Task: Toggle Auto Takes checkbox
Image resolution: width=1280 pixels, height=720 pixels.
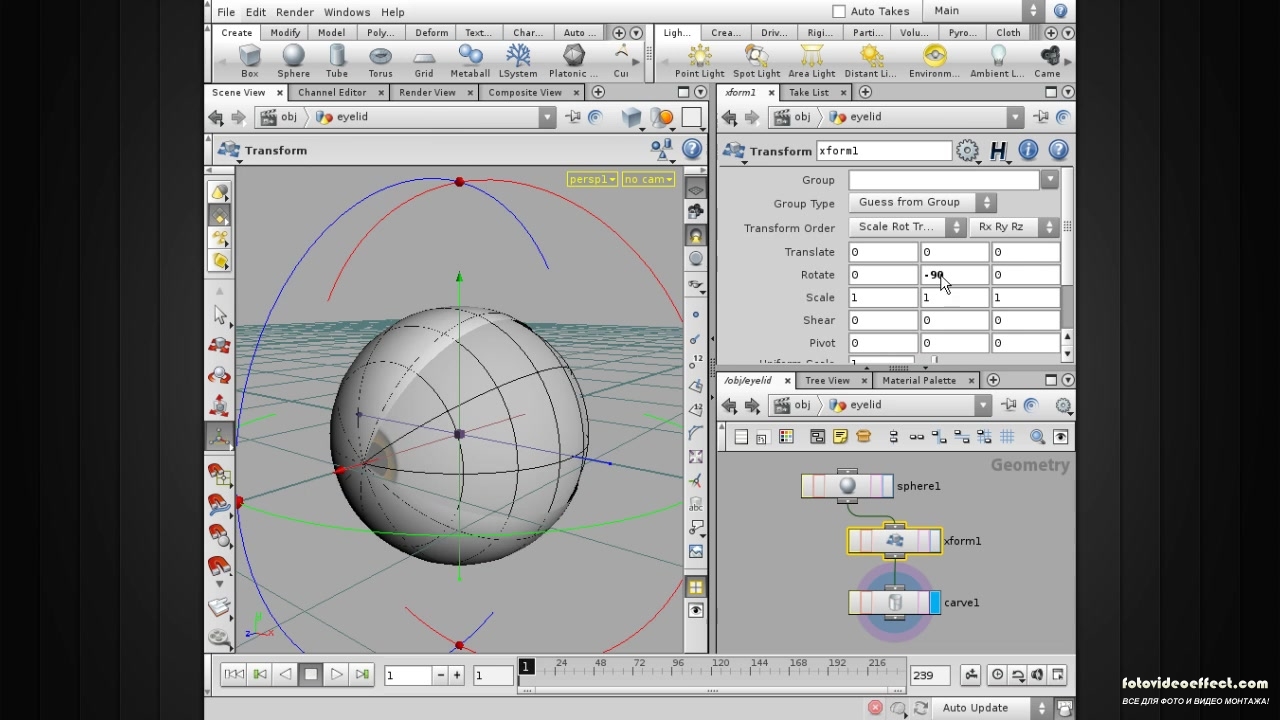Action: (839, 11)
